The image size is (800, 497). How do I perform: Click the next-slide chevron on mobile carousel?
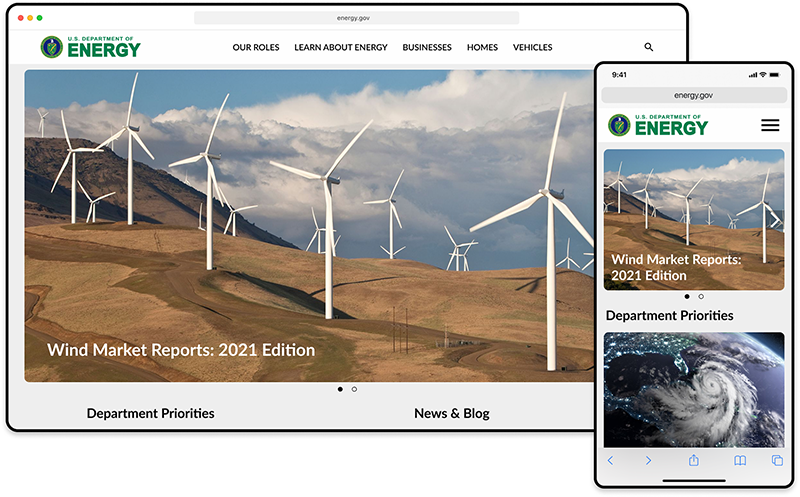click(775, 220)
